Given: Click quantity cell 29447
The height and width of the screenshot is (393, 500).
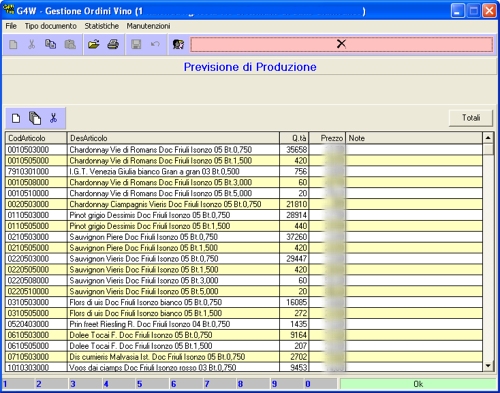Looking at the screenshot, I should click(294, 259).
